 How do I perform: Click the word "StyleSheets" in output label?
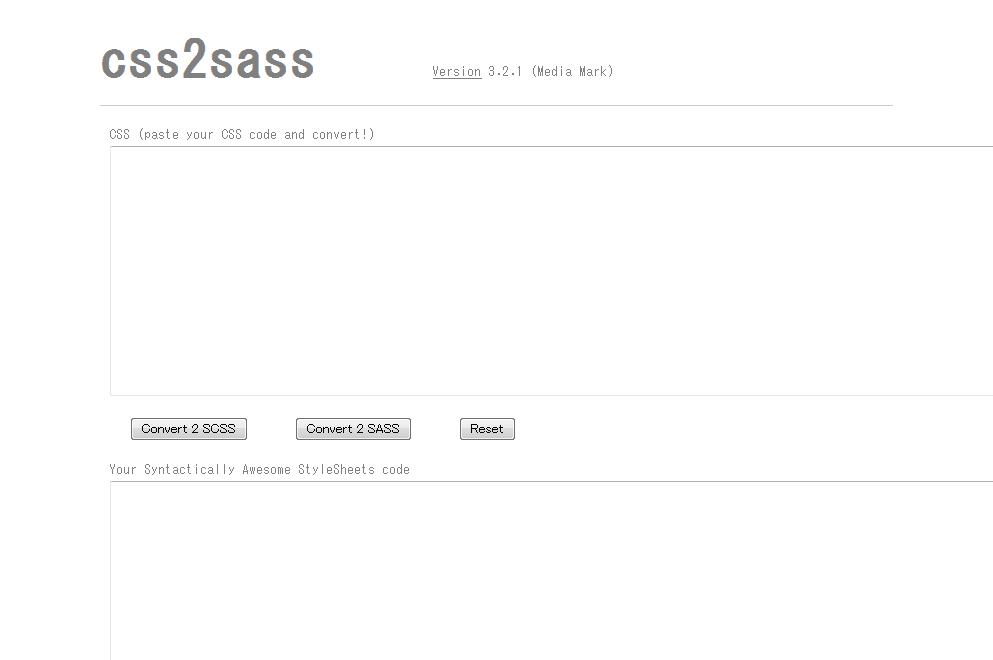coord(336,469)
